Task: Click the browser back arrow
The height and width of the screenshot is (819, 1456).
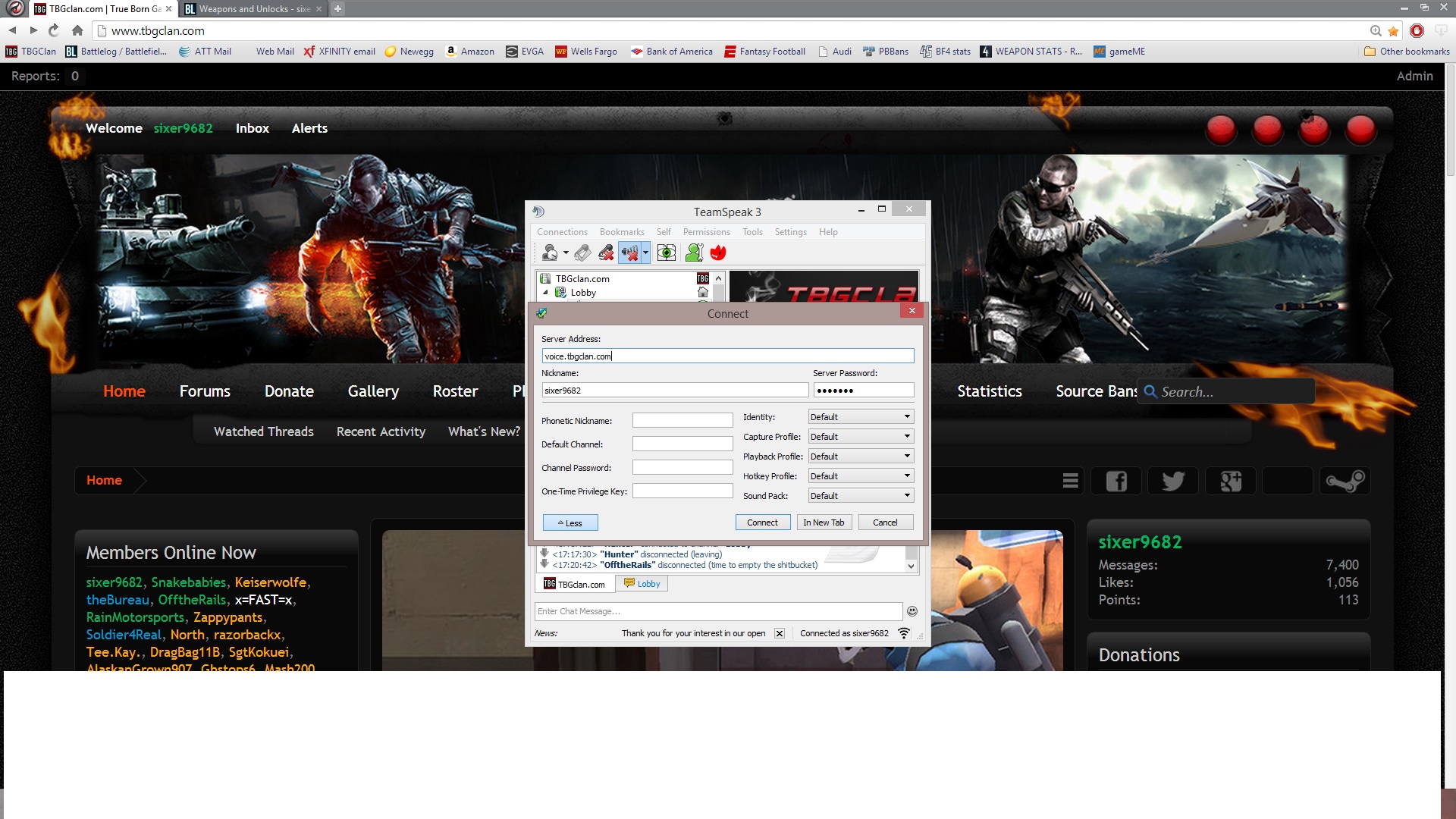Action: click(x=12, y=30)
